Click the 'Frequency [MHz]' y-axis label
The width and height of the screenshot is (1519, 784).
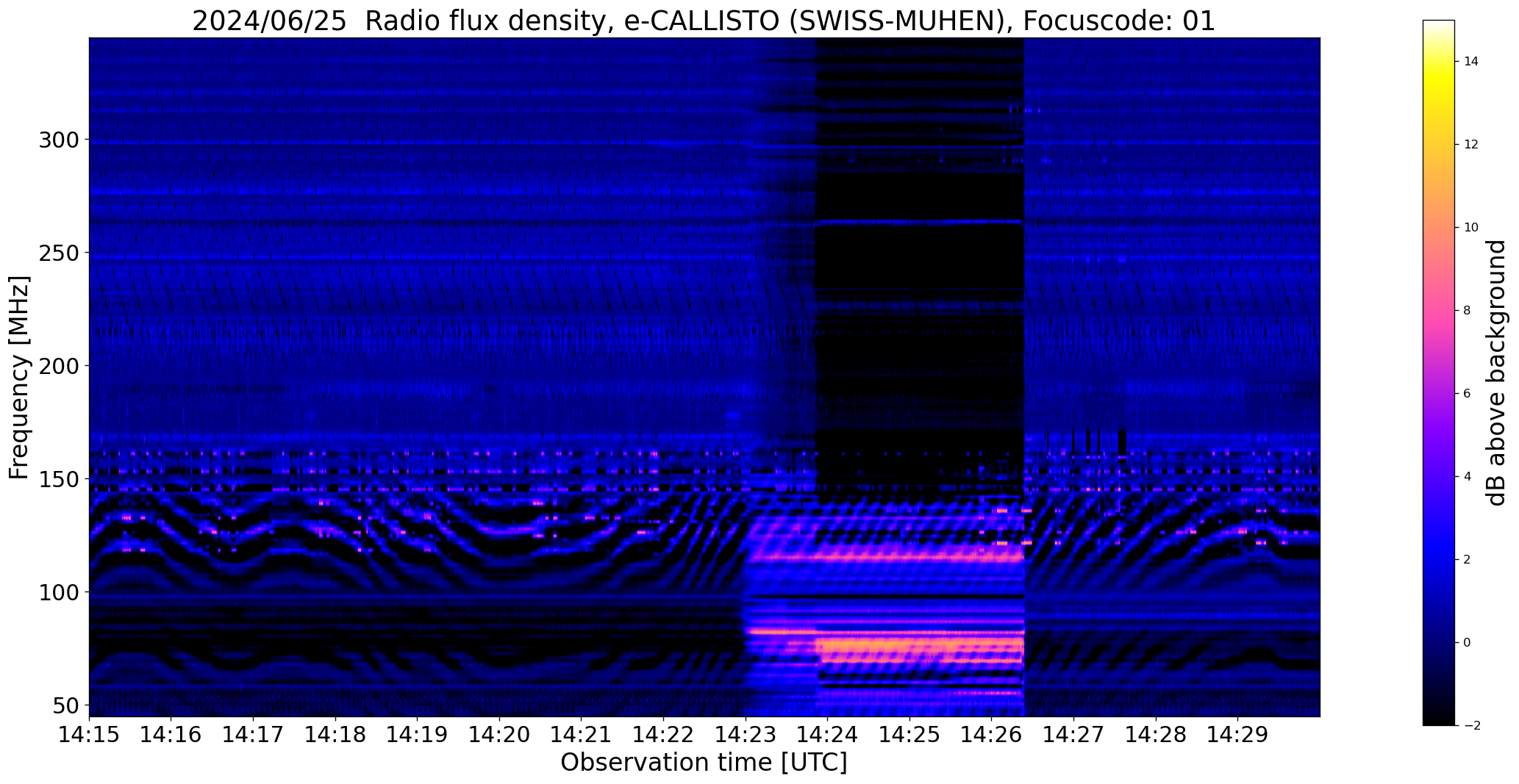[19, 378]
